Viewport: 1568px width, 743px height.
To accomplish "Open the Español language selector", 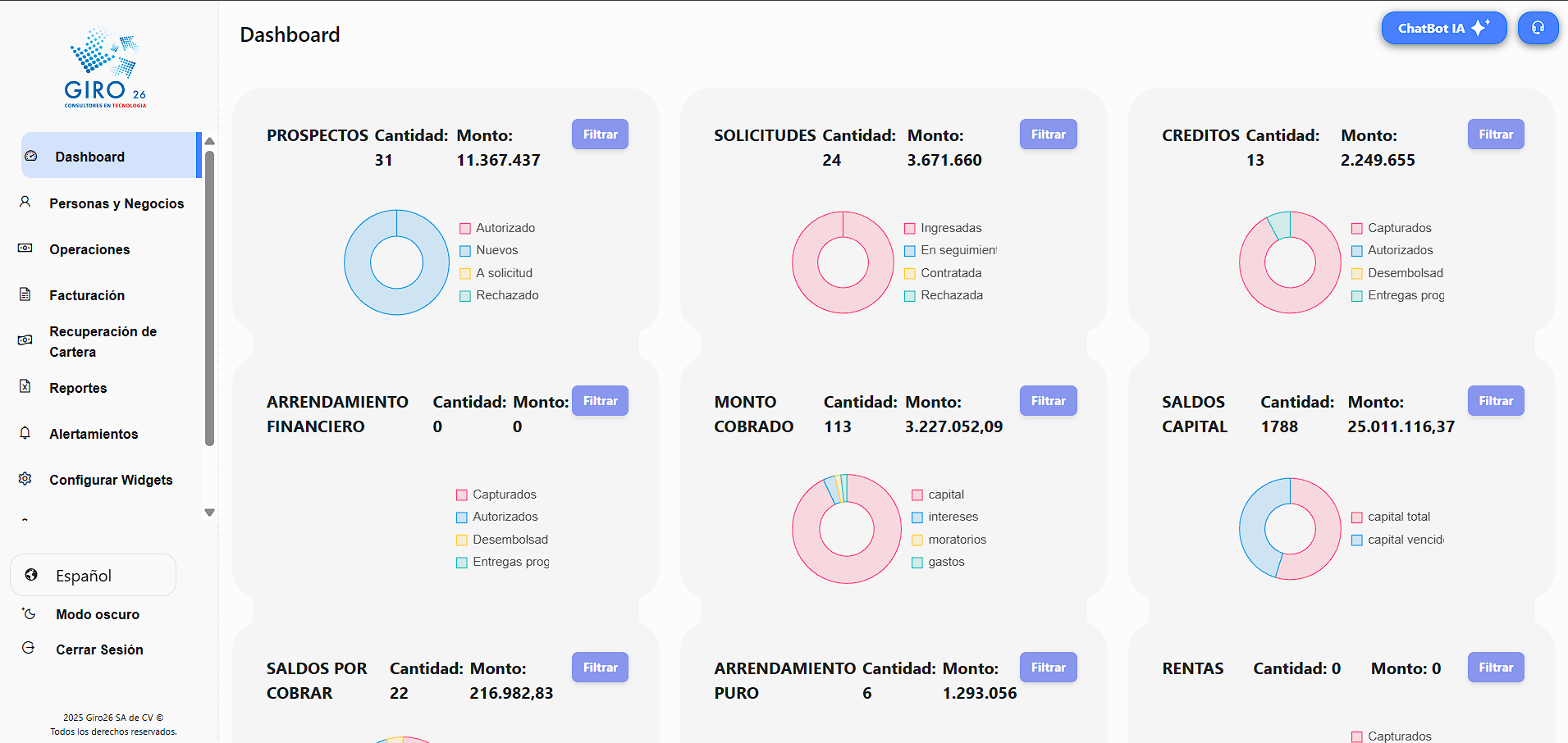I will (x=93, y=575).
